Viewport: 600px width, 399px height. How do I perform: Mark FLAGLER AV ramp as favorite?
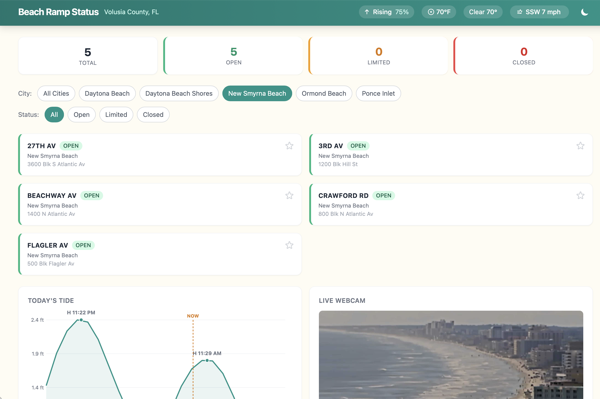click(x=289, y=245)
